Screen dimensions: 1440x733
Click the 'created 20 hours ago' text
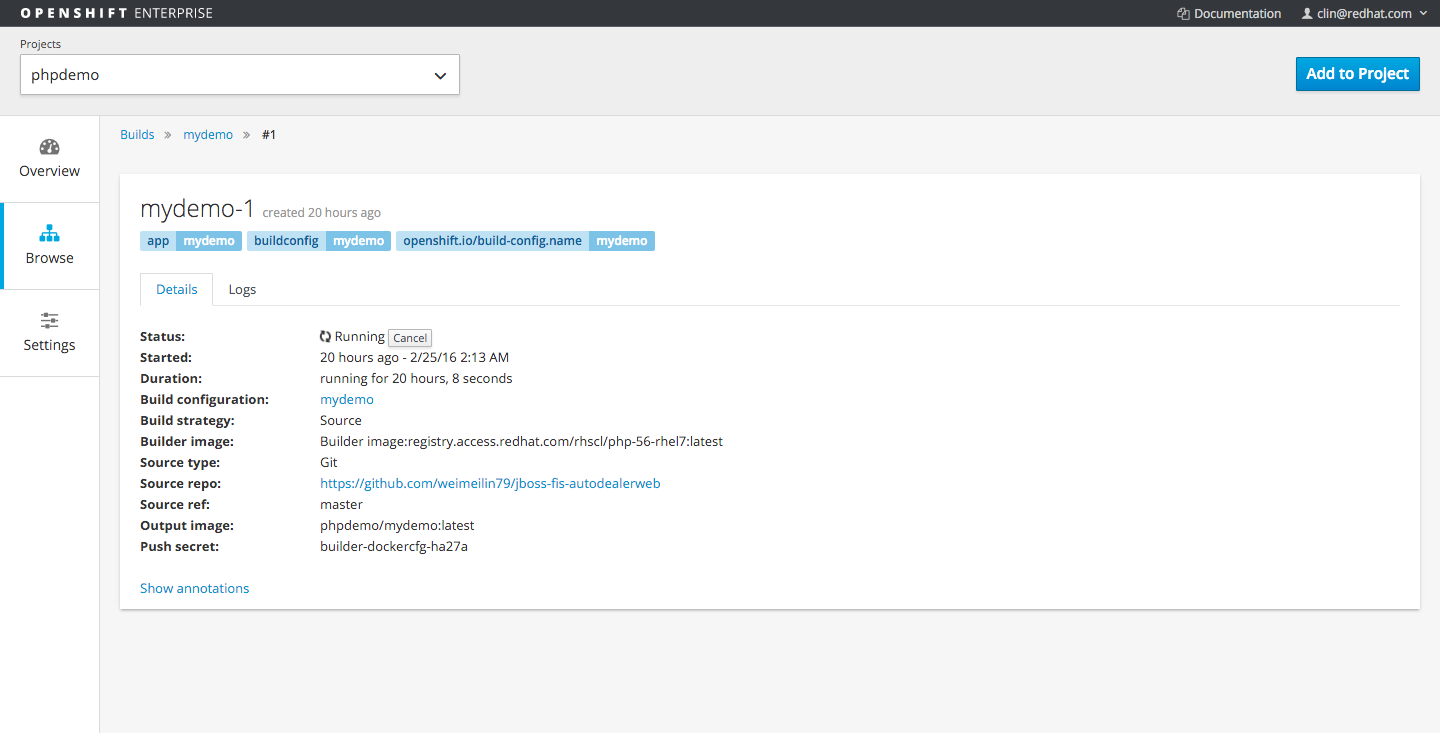321,213
